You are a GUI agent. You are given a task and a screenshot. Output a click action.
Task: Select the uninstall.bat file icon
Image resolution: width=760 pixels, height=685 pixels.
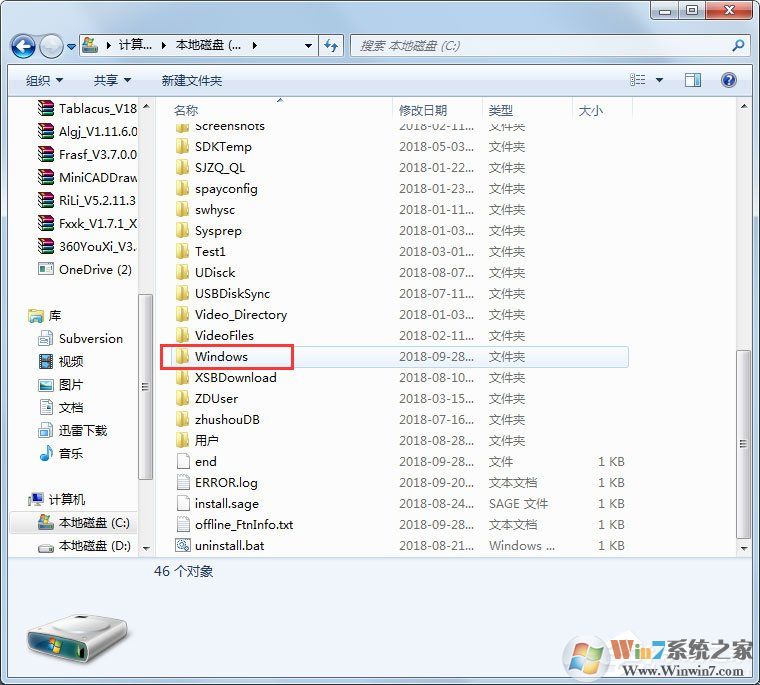(183, 545)
